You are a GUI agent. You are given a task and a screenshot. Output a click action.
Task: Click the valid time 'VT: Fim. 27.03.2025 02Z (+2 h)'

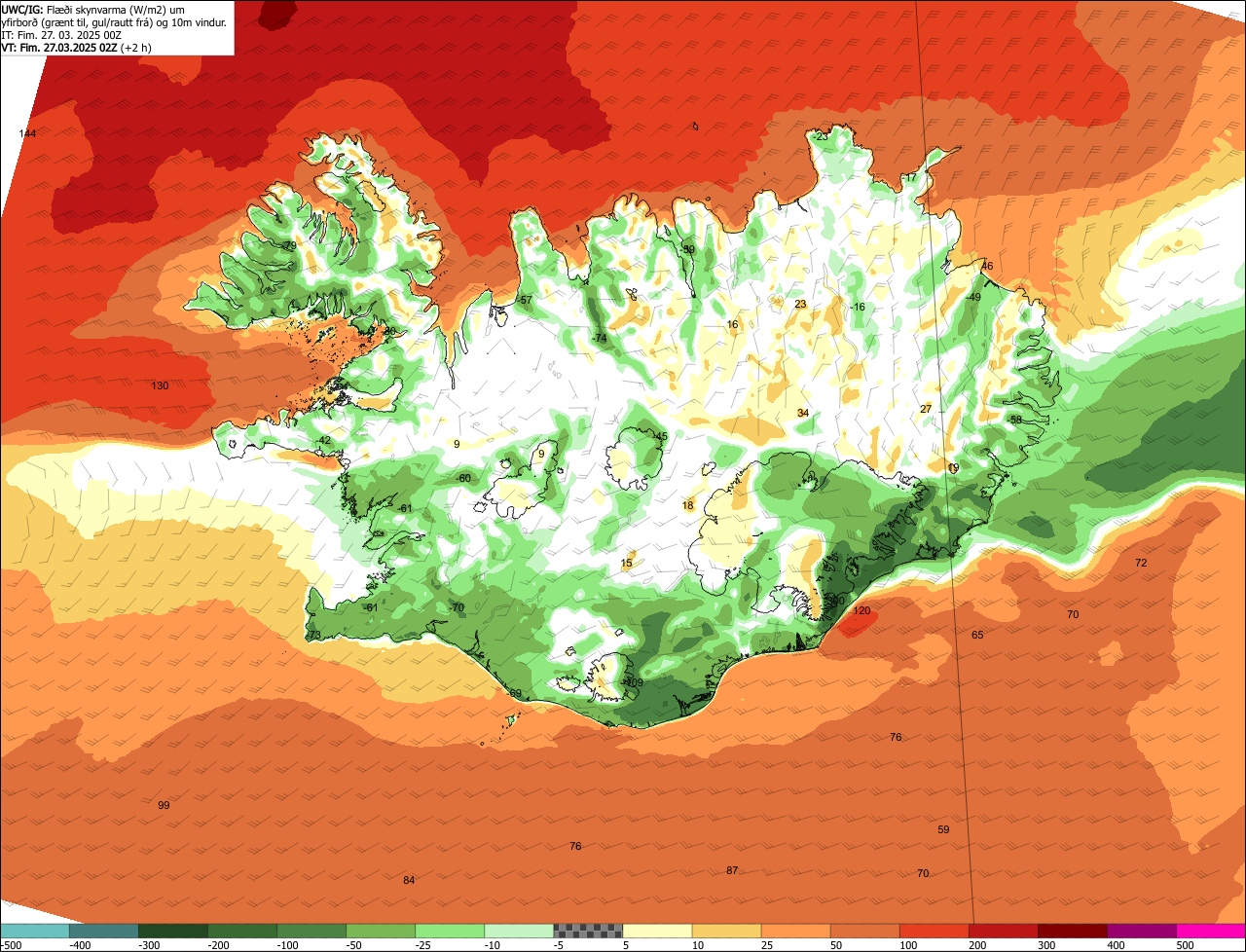coord(76,48)
